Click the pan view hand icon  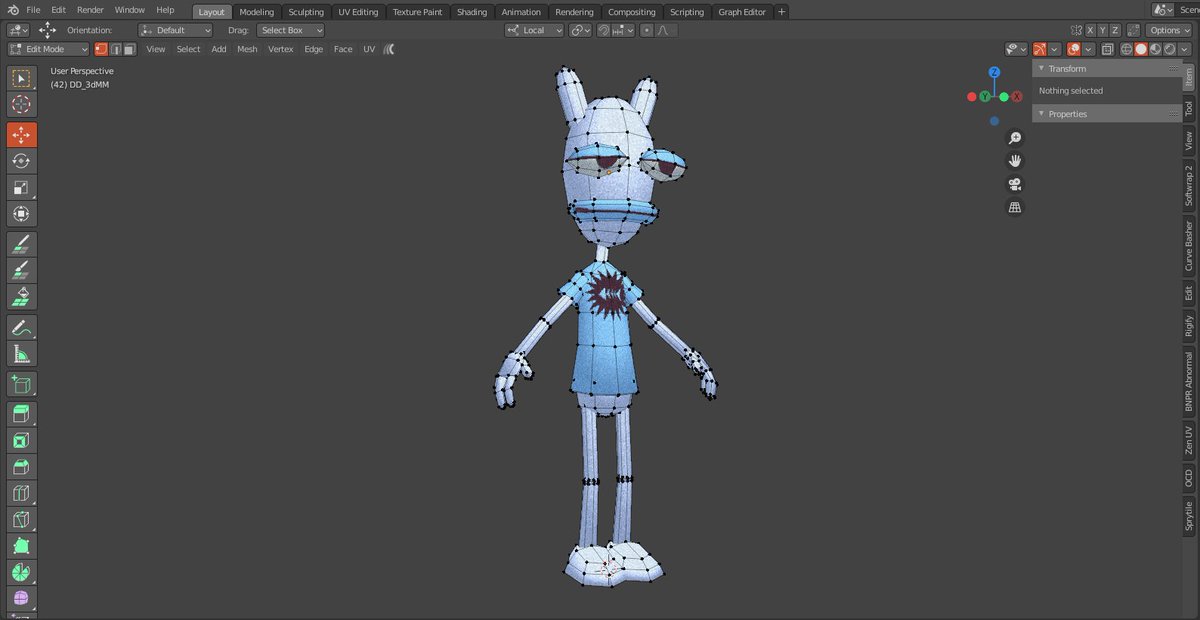coord(1015,161)
